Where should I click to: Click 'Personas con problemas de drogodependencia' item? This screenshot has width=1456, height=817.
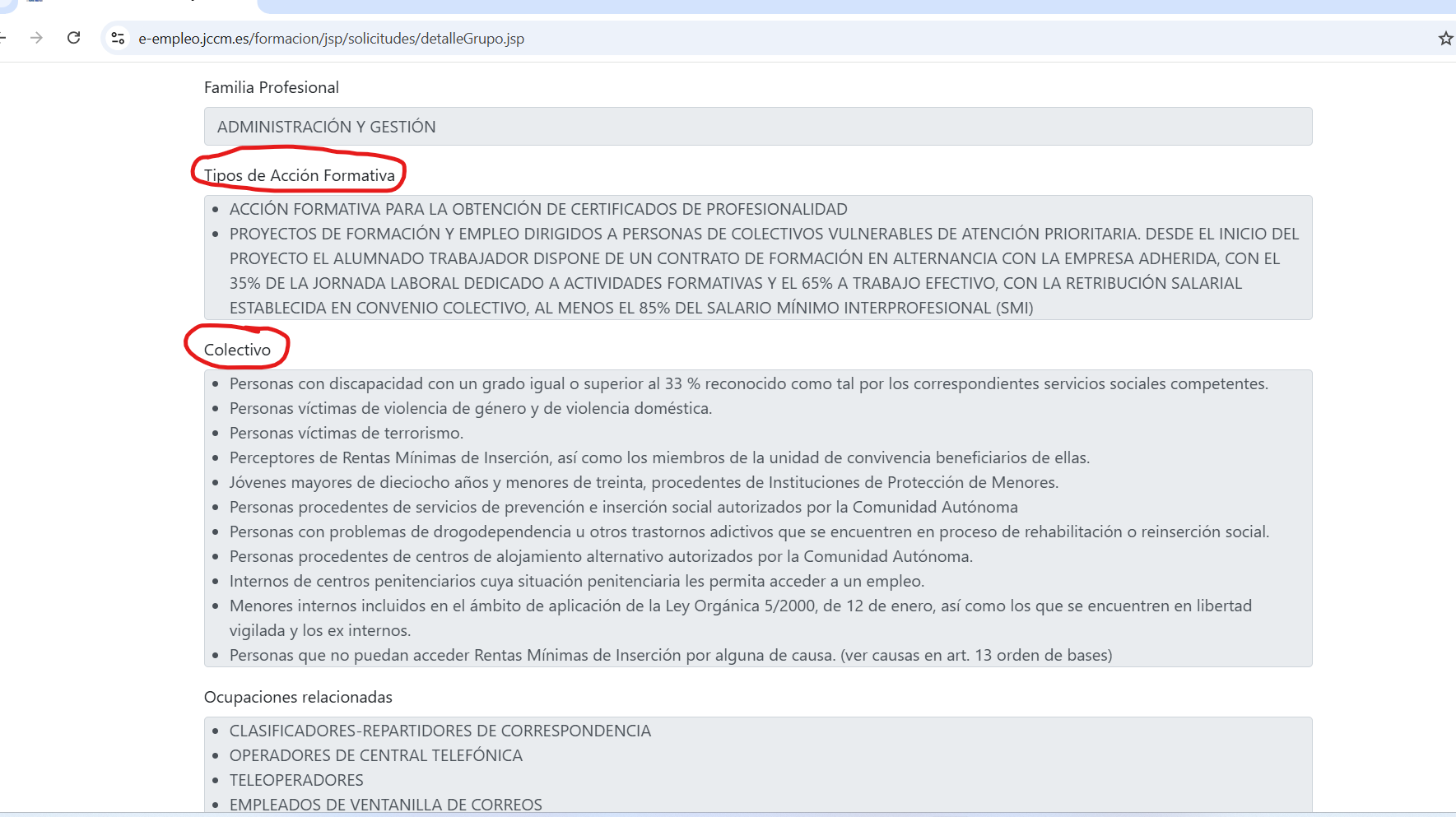pos(750,532)
